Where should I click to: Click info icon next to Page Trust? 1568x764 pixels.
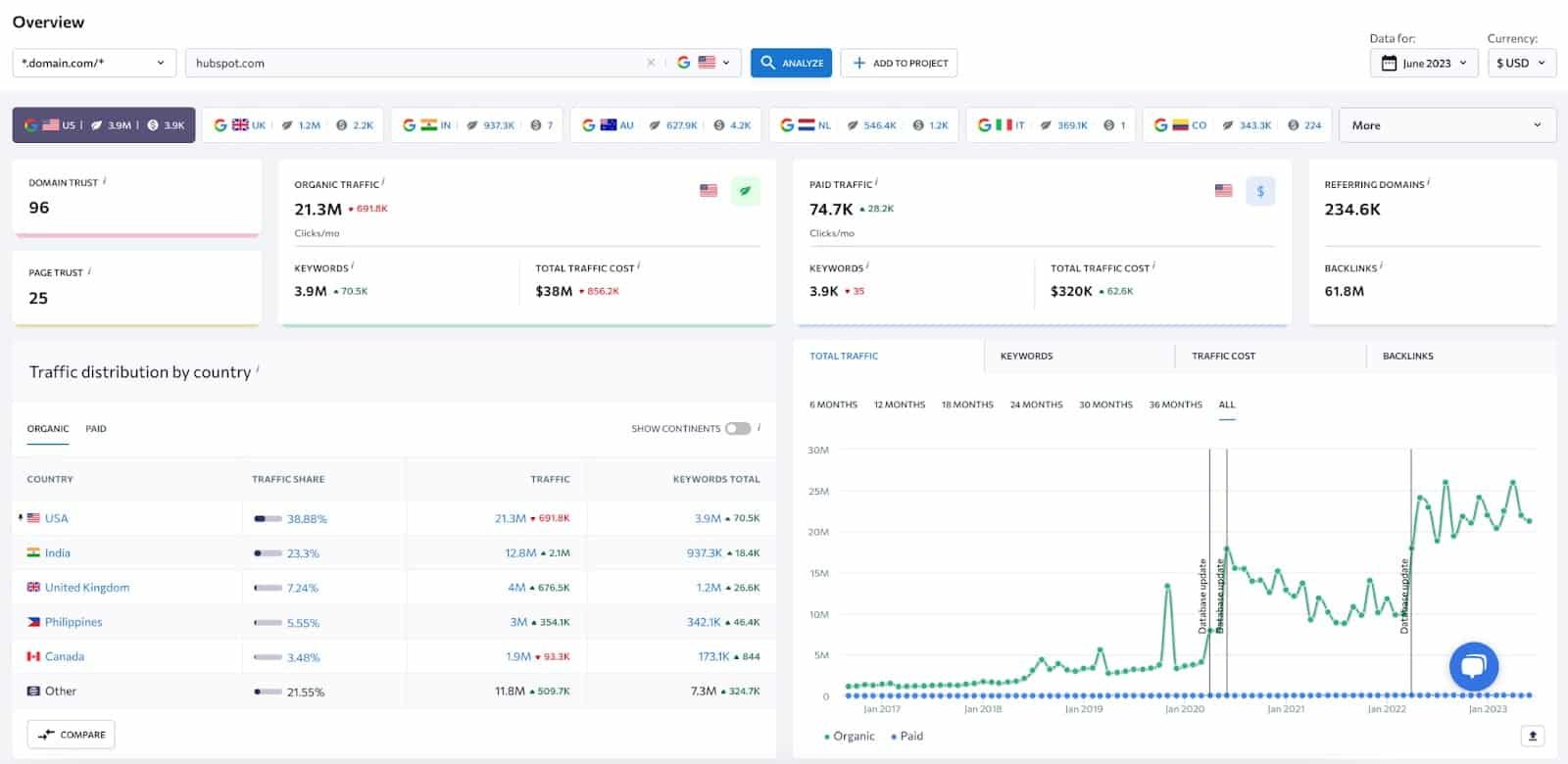pos(89,271)
